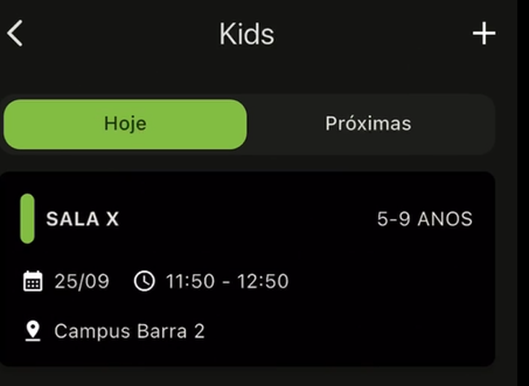Go back using the left chevron
The height and width of the screenshot is (386, 529).
[15, 33]
